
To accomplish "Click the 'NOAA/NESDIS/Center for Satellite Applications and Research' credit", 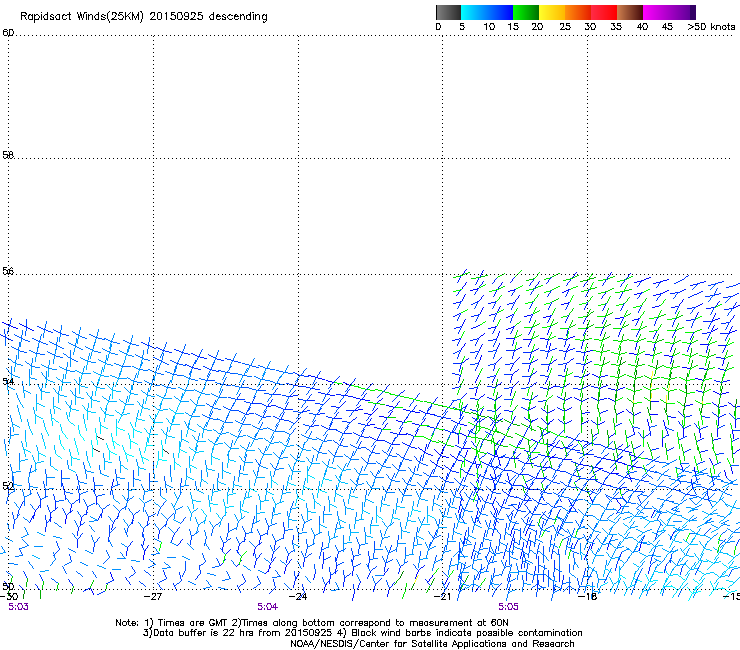I will click(x=432, y=644).
